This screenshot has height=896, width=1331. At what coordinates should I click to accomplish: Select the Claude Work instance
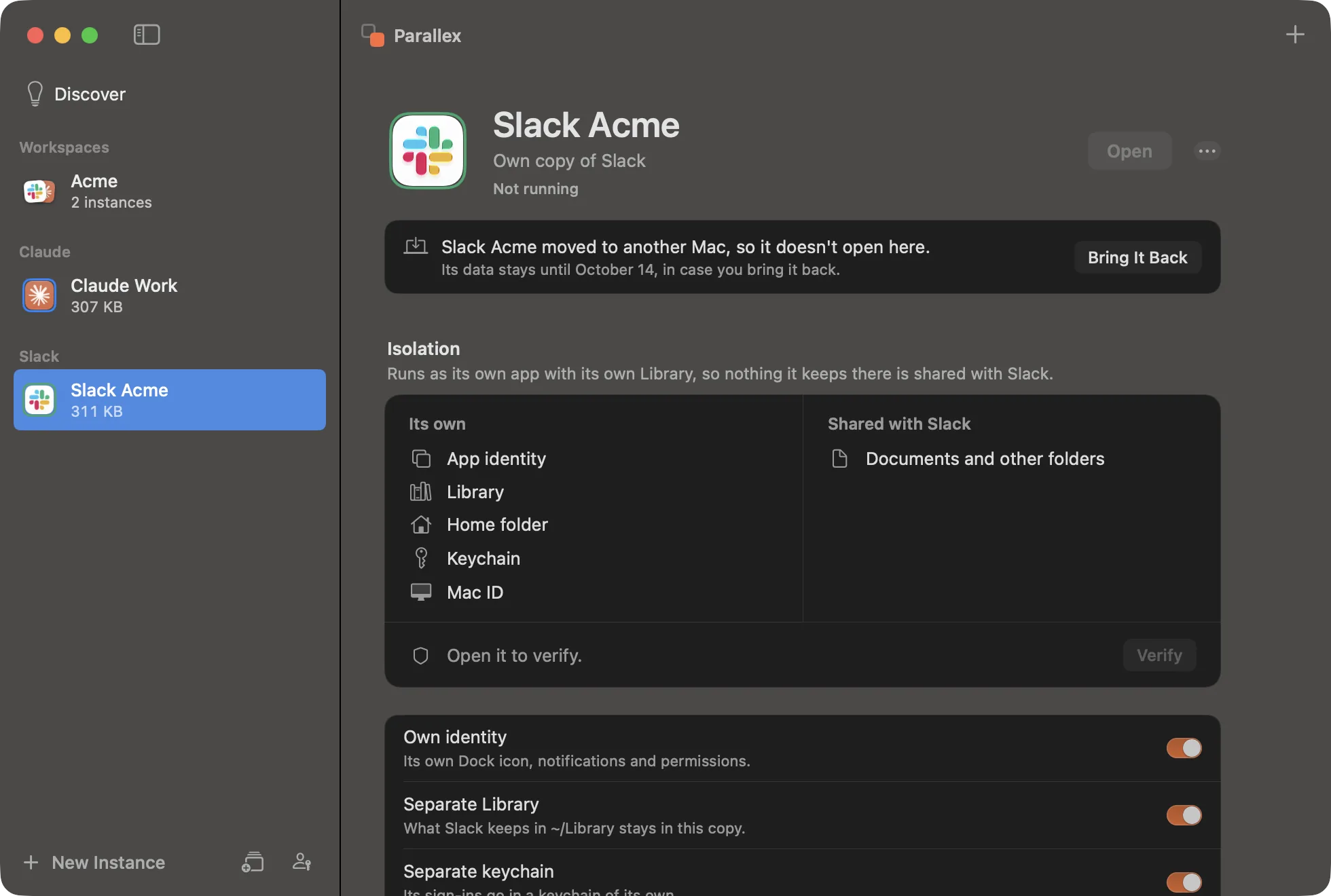(170, 295)
